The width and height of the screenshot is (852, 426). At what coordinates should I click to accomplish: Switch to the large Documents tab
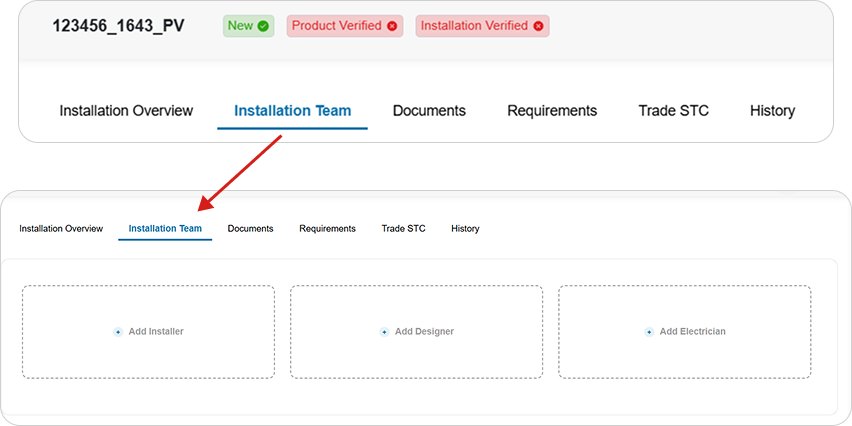[x=429, y=111]
